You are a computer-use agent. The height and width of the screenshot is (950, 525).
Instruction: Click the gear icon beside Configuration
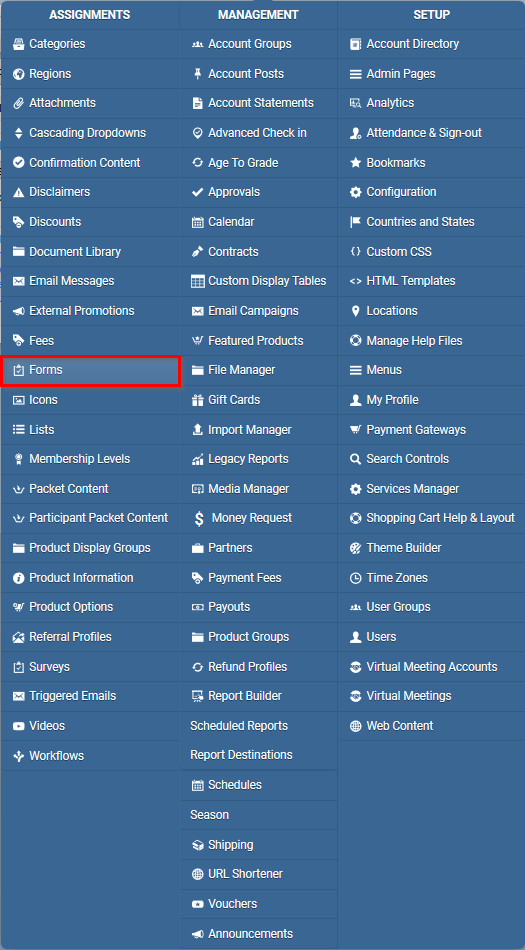click(x=355, y=193)
